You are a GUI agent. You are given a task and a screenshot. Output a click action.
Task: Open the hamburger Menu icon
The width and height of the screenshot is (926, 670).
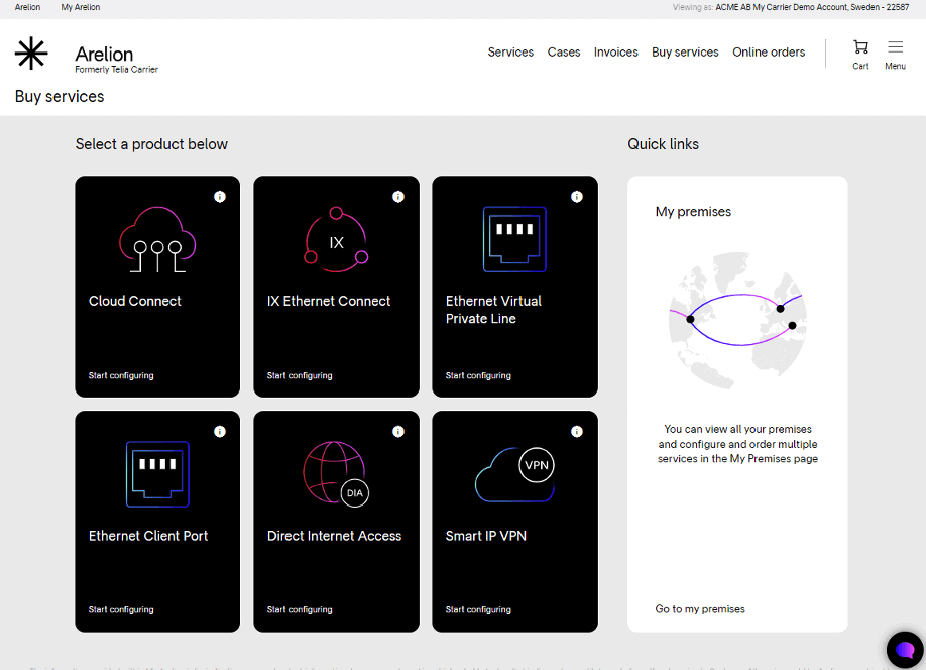coord(895,47)
